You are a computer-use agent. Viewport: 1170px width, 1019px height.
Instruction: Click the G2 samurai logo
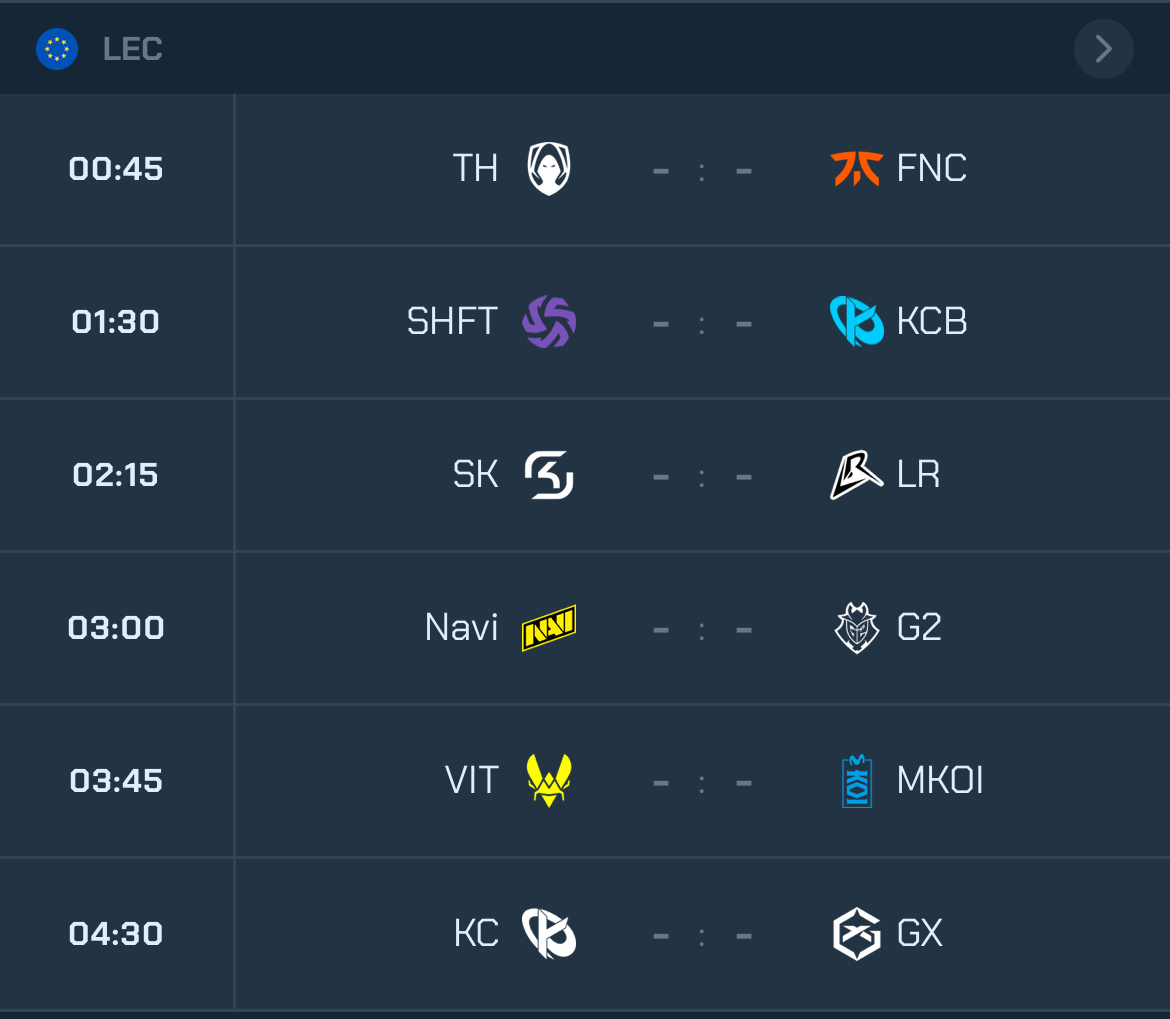857,628
